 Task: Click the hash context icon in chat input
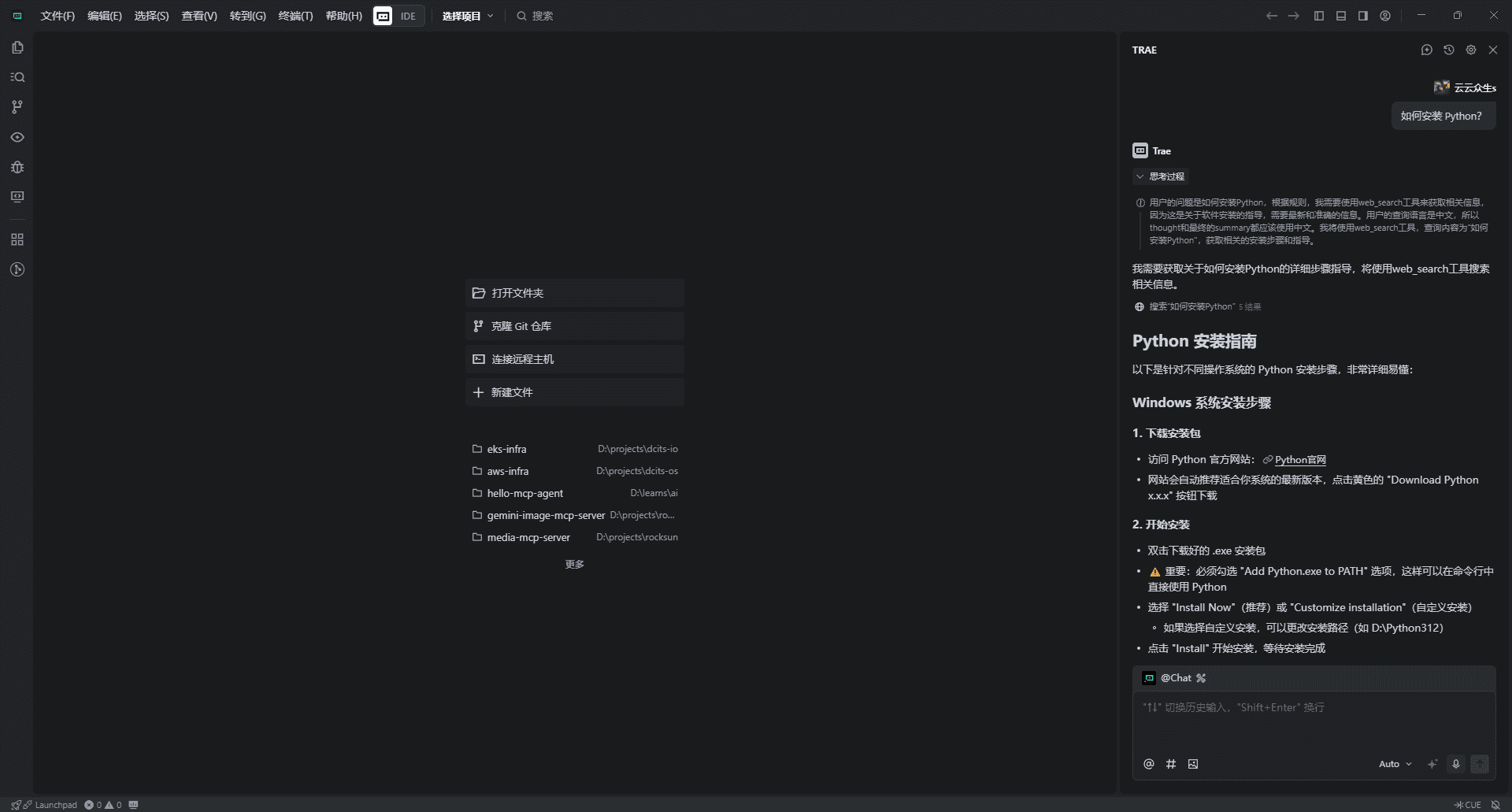(x=1171, y=764)
